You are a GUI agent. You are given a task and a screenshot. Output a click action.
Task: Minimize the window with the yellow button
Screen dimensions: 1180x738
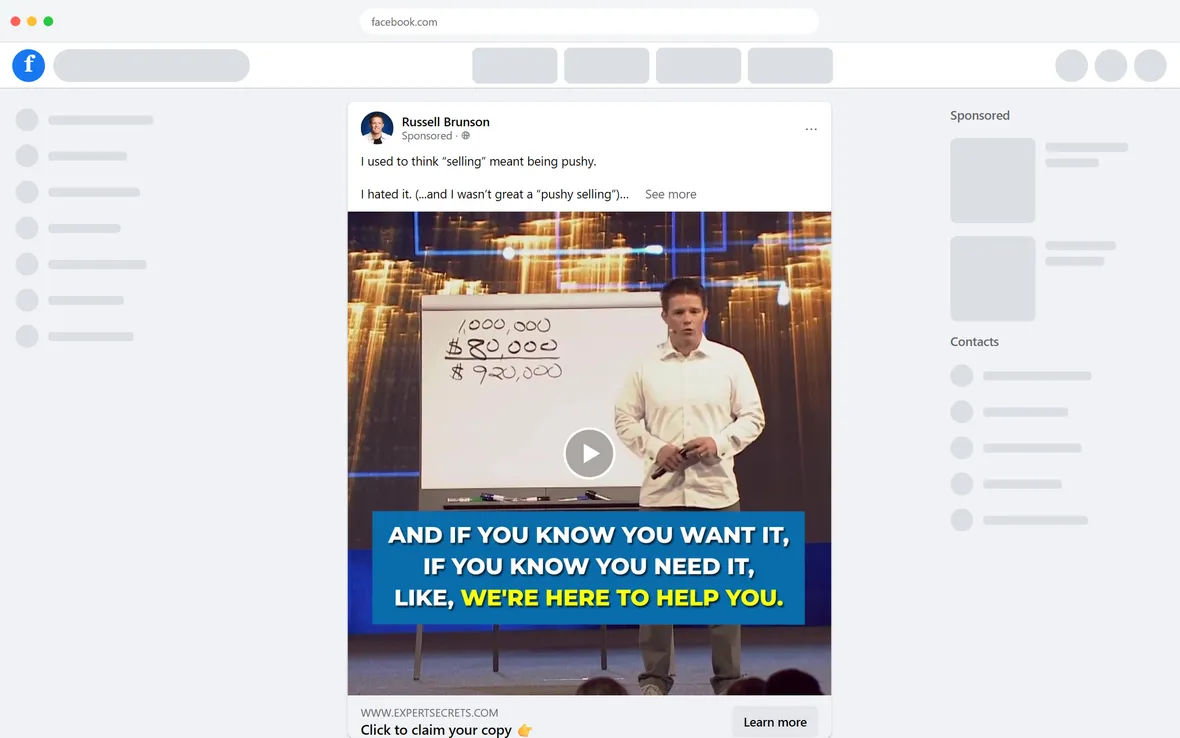[x=32, y=21]
